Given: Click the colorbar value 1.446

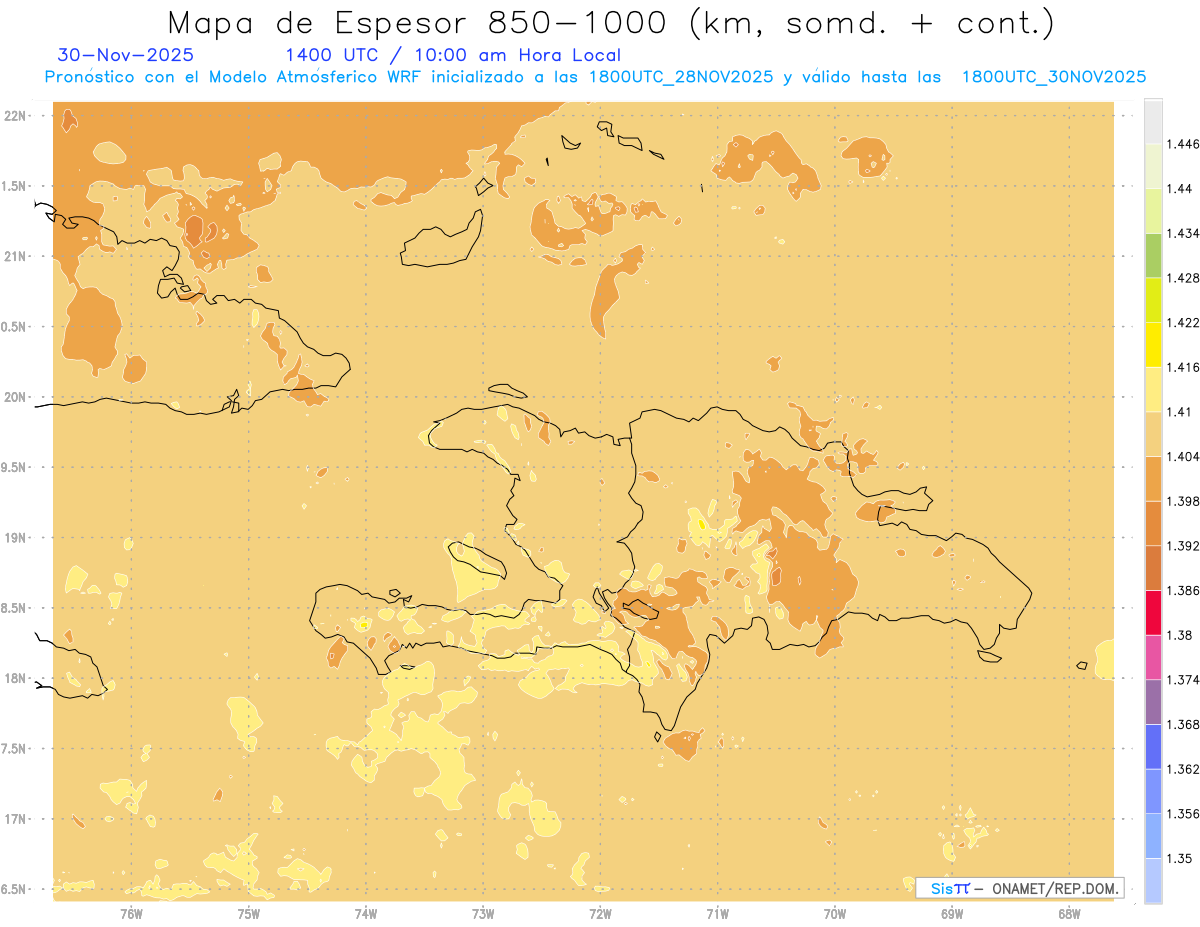Looking at the screenshot, I should click(x=1183, y=144).
